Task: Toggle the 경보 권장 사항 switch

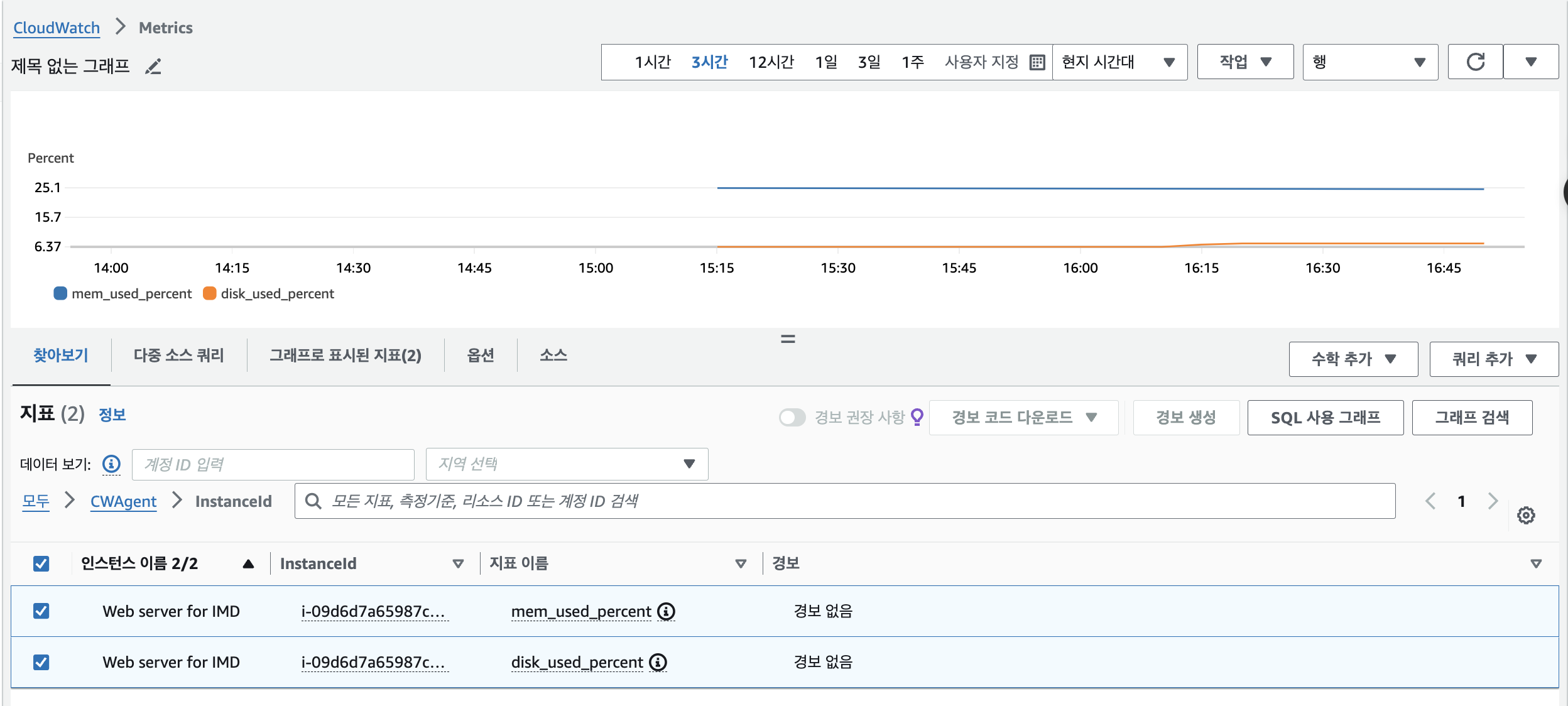Action: (x=792, y=418)
